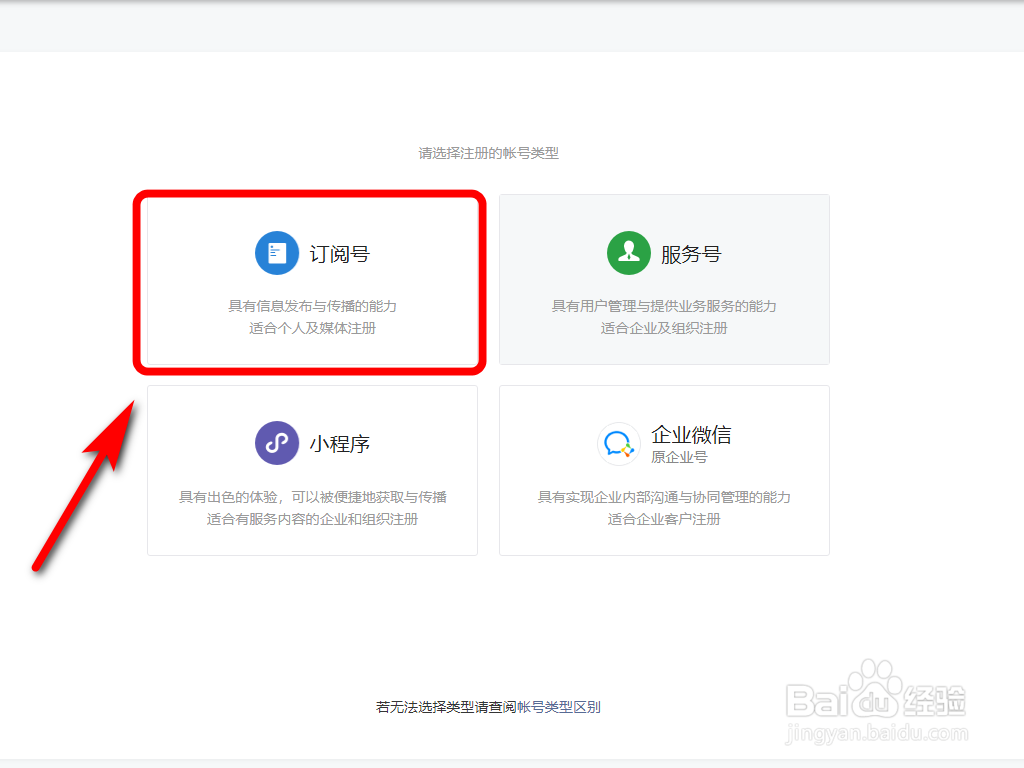
Task: Click the green 服务号 person icon
Action: (629, 253)
